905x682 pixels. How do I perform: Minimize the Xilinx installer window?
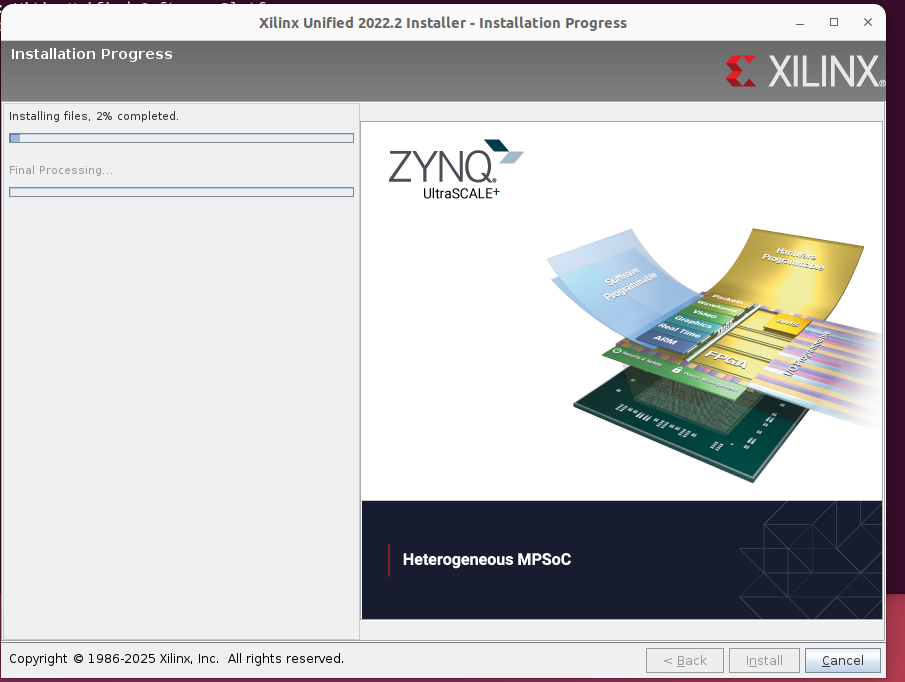pos(800,23)
